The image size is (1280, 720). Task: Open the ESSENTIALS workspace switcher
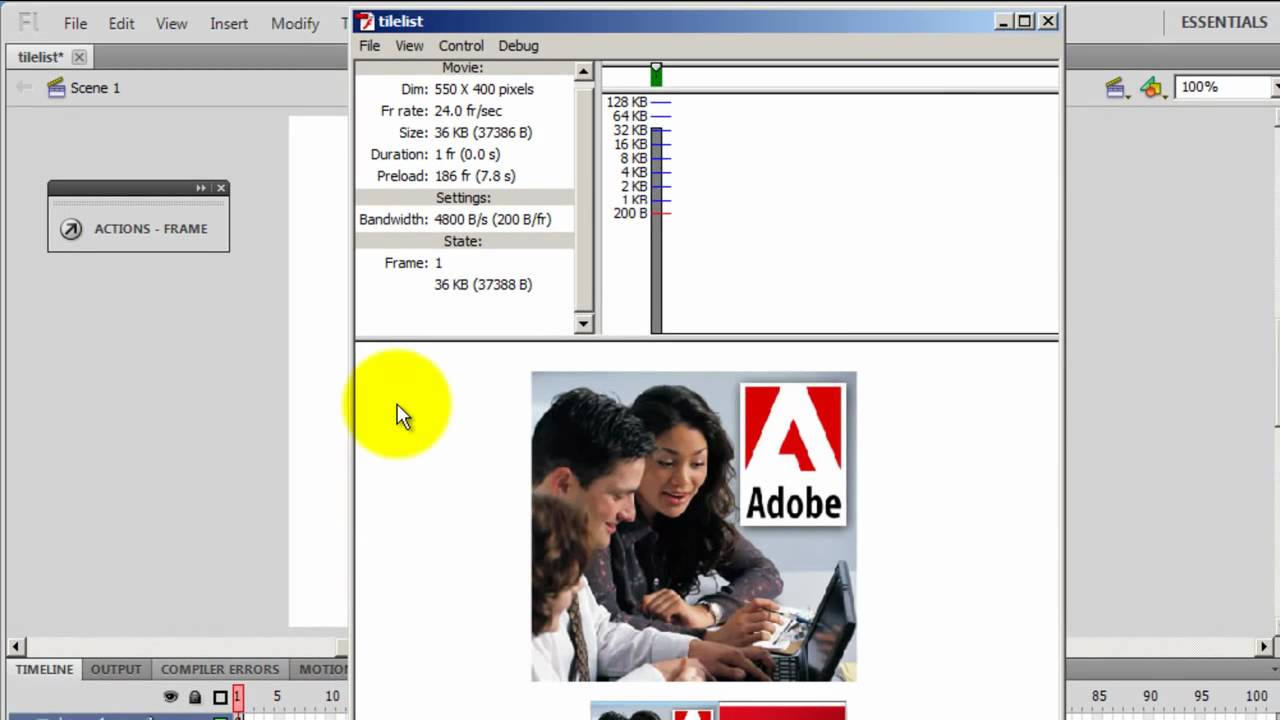[1224, 22]
